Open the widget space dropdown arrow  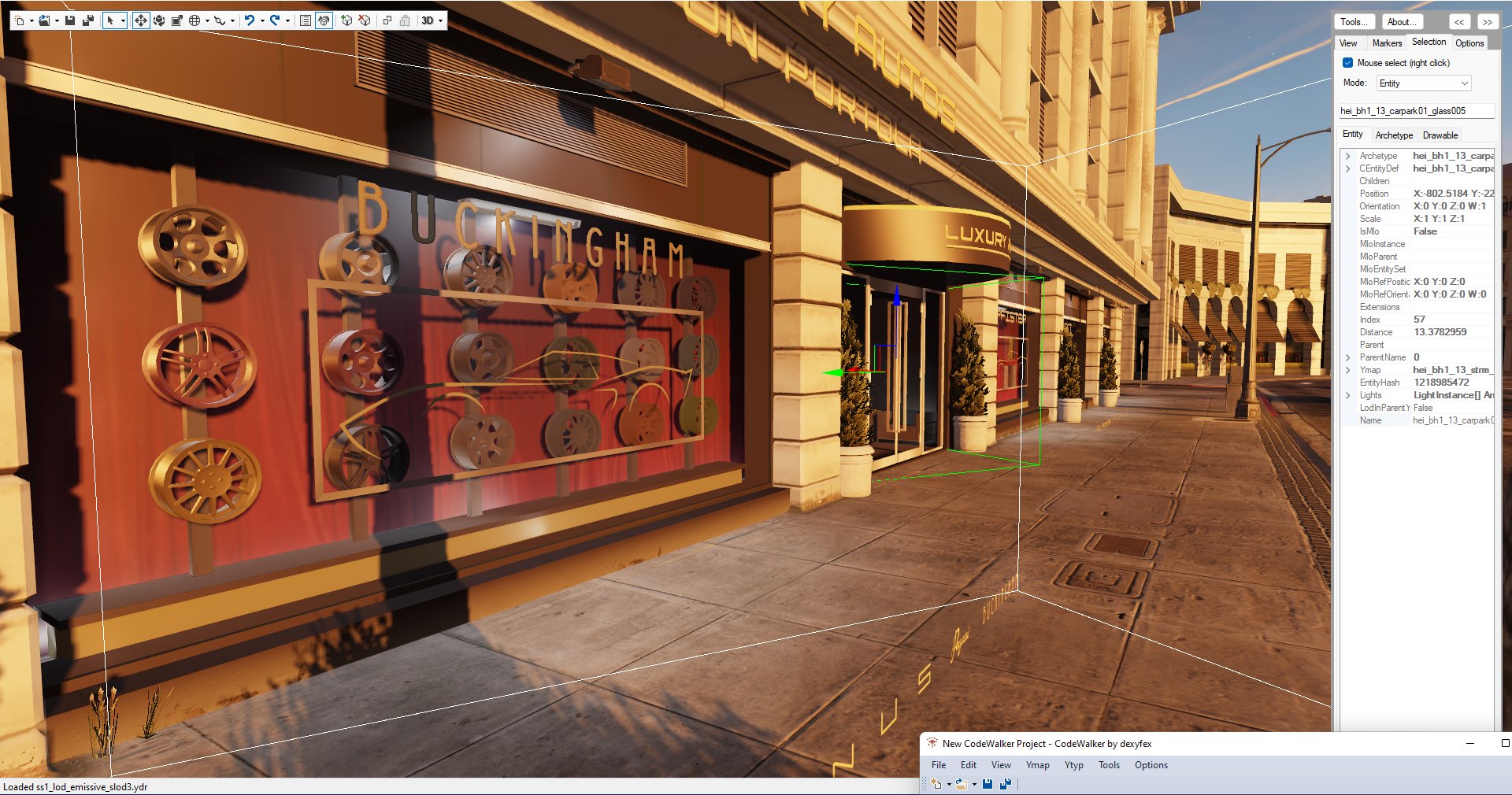click(207, 21)
